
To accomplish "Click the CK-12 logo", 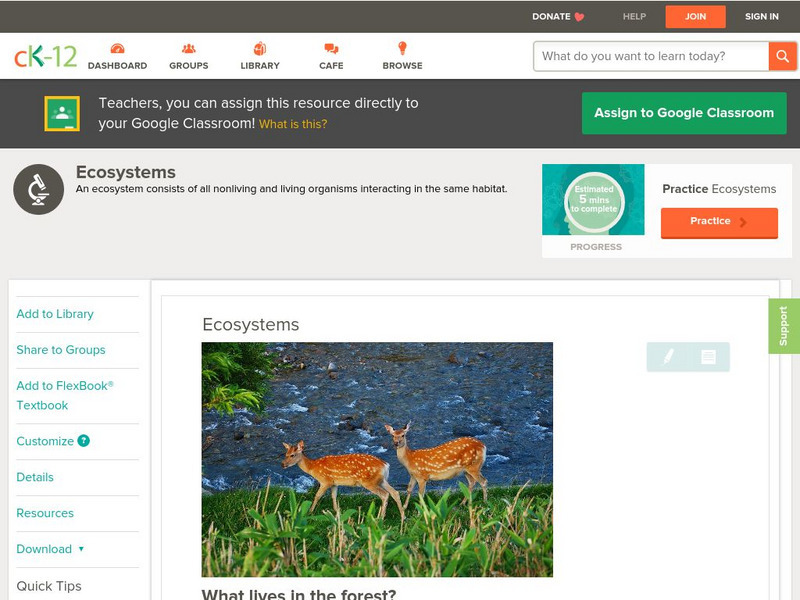I will pyautogui.click(x=45, y=56).
